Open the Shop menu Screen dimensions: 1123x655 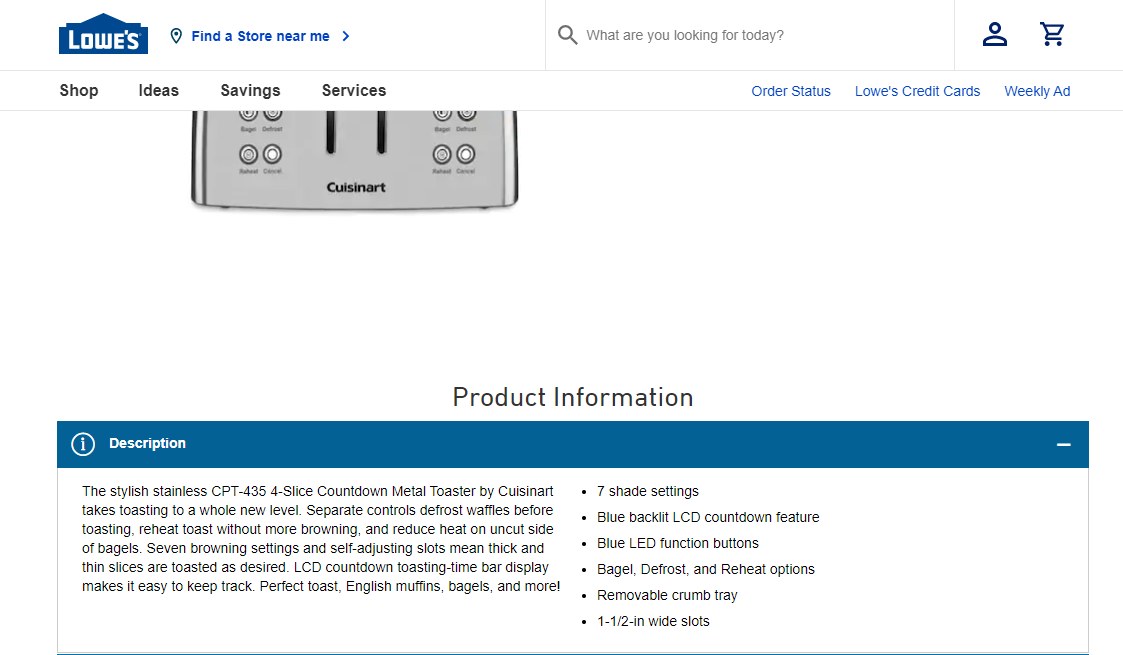point(79,90)
